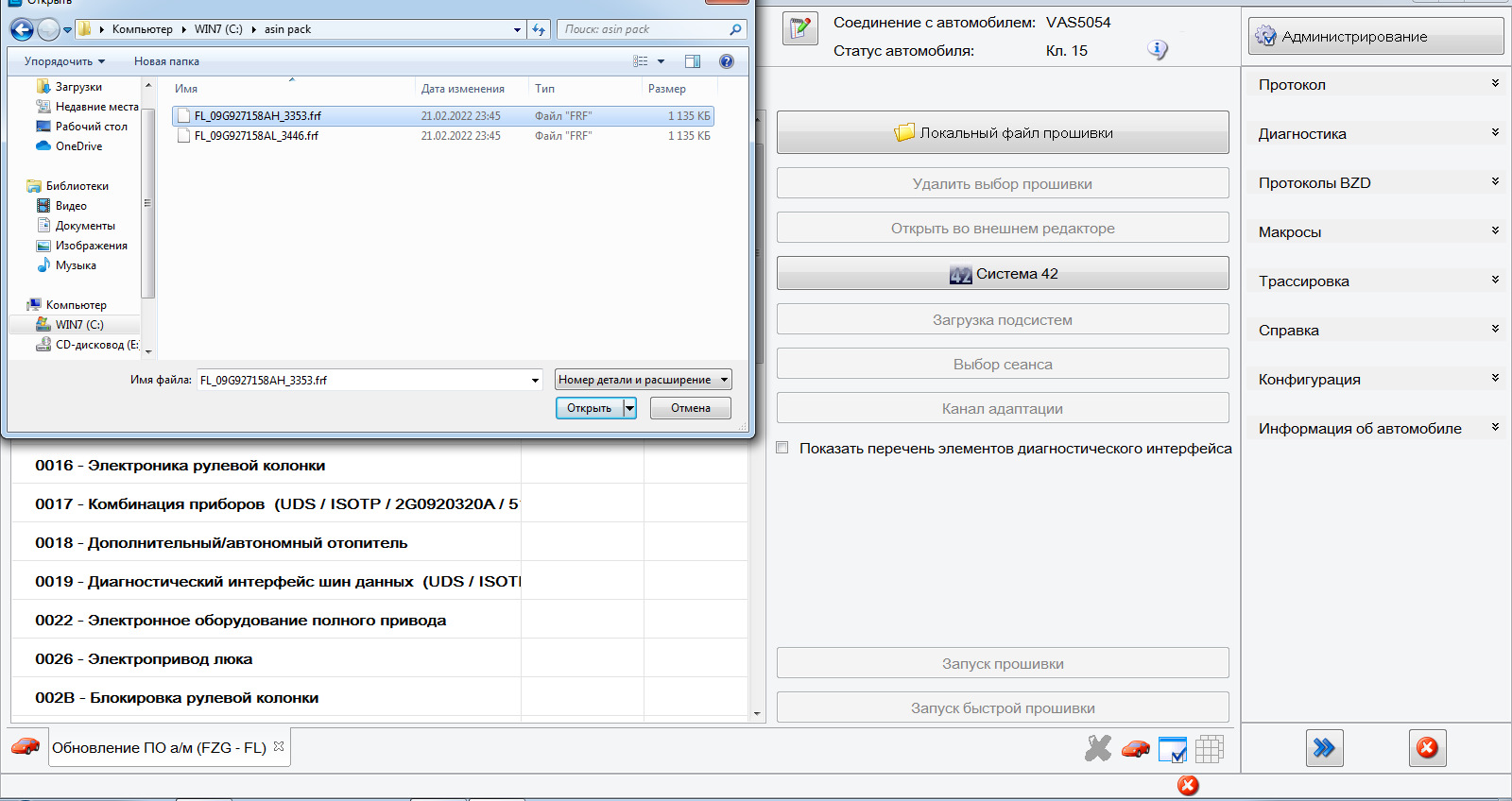1512x801 pixels.
Task: Click the info bubble icon beside Кл. 15
Action: [x=1158, y=50]
